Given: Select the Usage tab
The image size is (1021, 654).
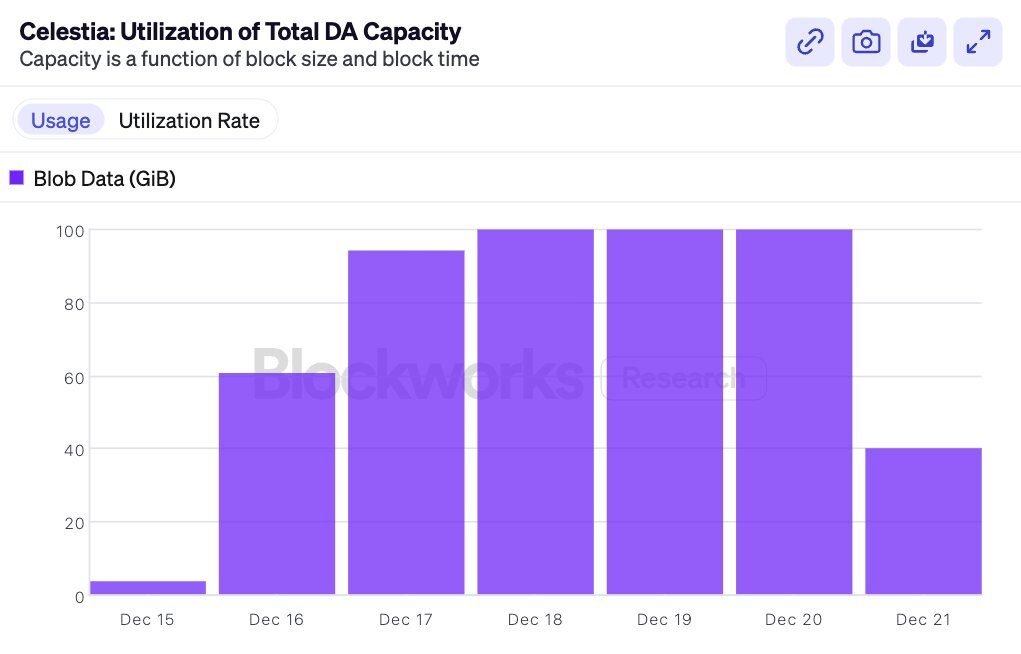Looking at the screenshot, I should pyautogui.click(x=60, y=121).
